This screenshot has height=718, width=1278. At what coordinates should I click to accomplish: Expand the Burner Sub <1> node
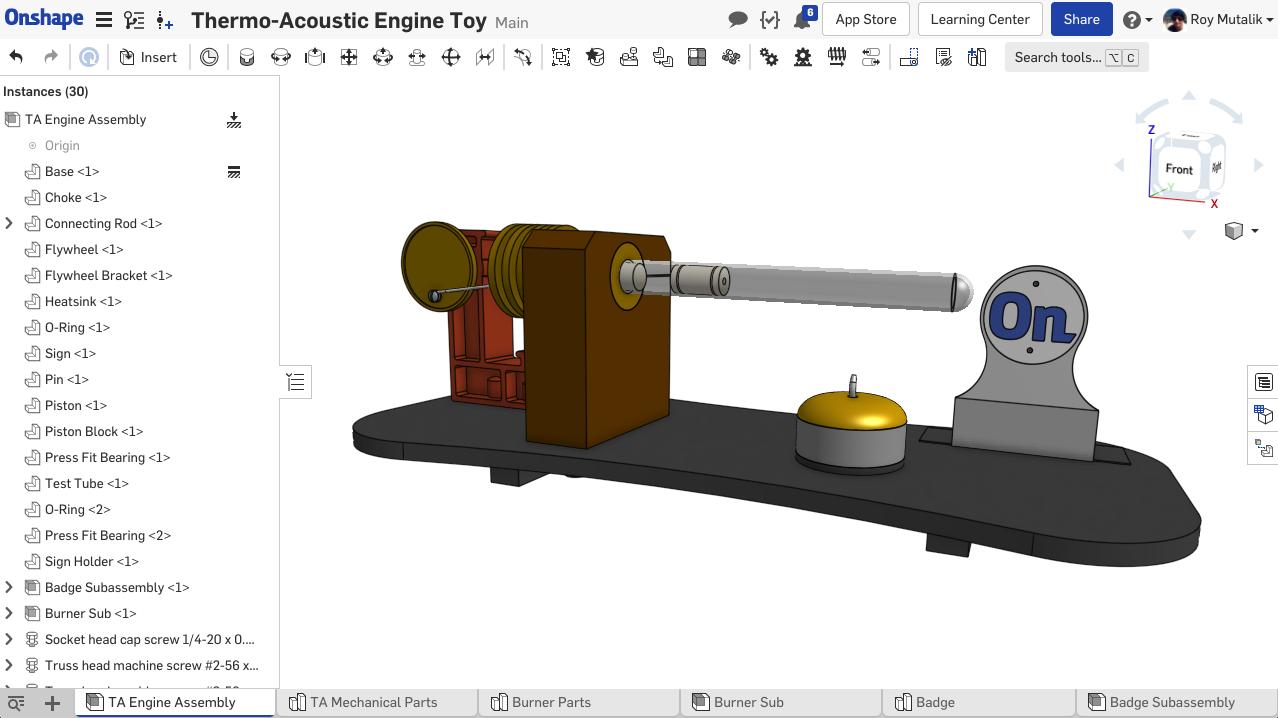point(9,614)
